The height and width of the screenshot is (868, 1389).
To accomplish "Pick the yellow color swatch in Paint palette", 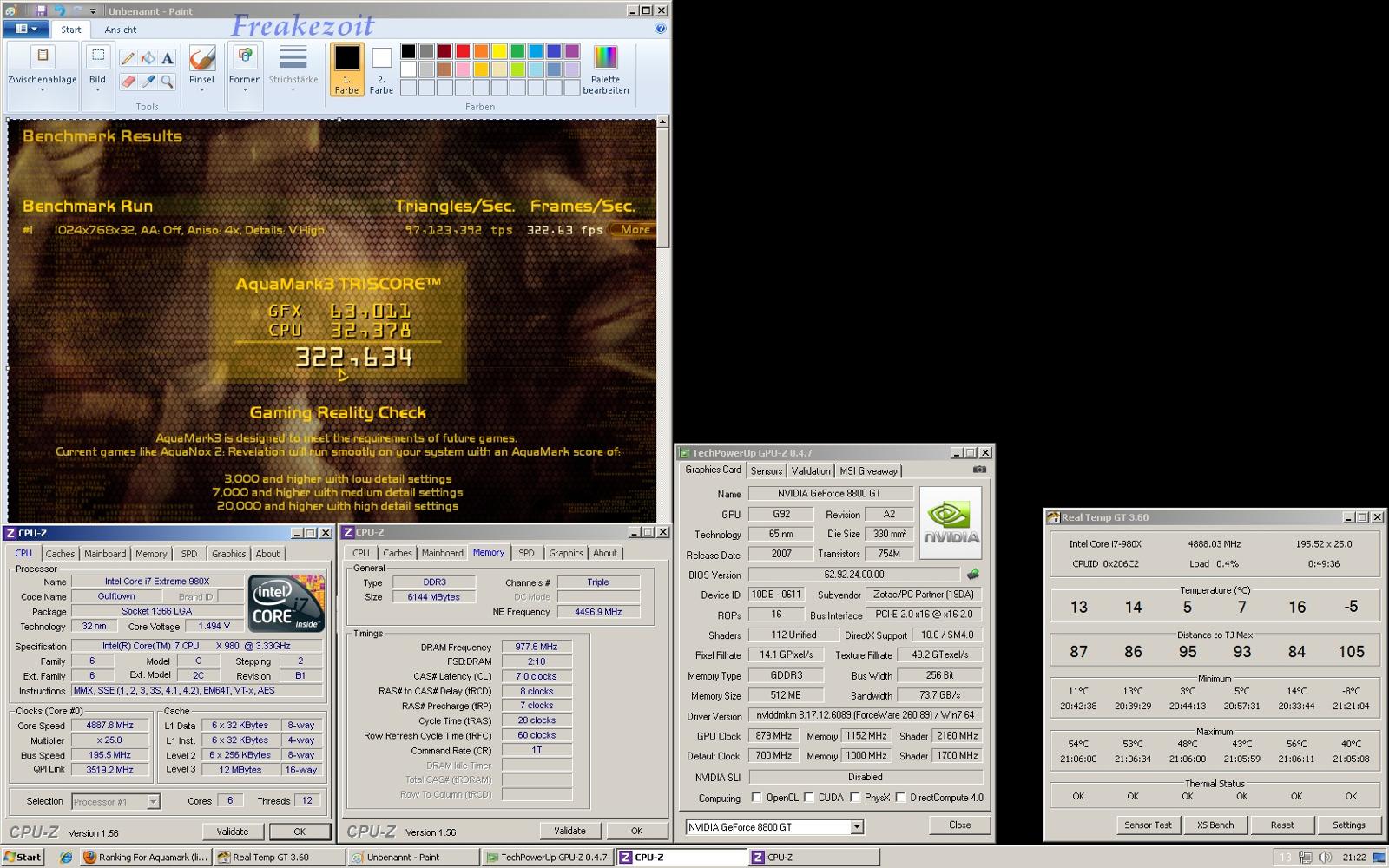I will tap(499, 51).
